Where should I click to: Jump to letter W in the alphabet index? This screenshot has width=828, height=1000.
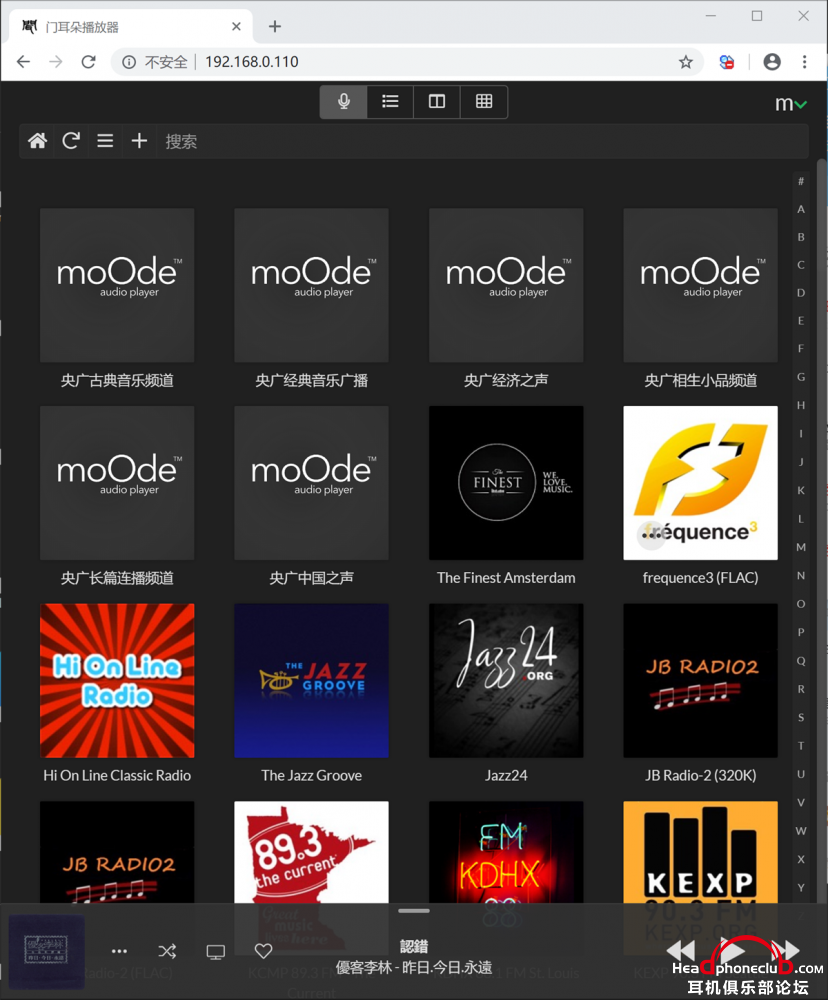coord(801,831)
